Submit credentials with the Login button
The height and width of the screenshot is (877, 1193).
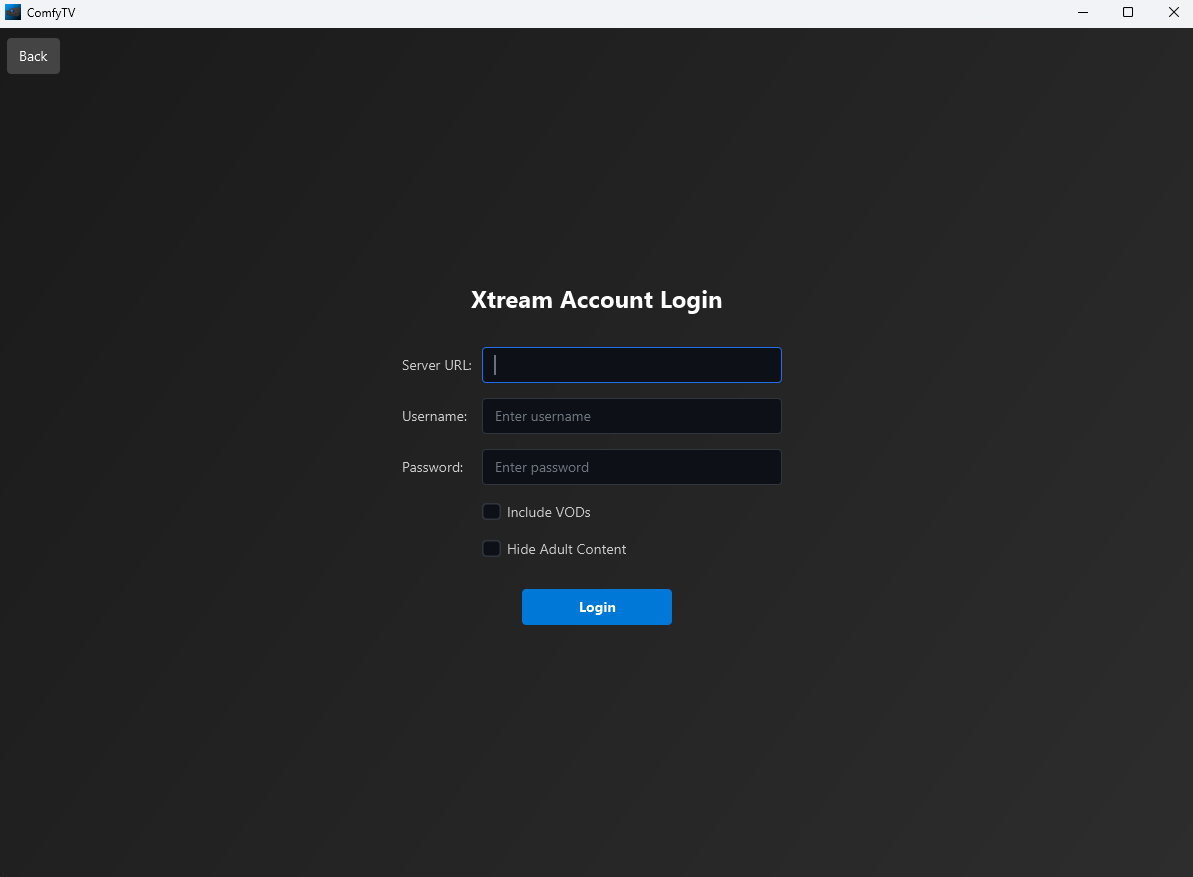pos(596,607)
